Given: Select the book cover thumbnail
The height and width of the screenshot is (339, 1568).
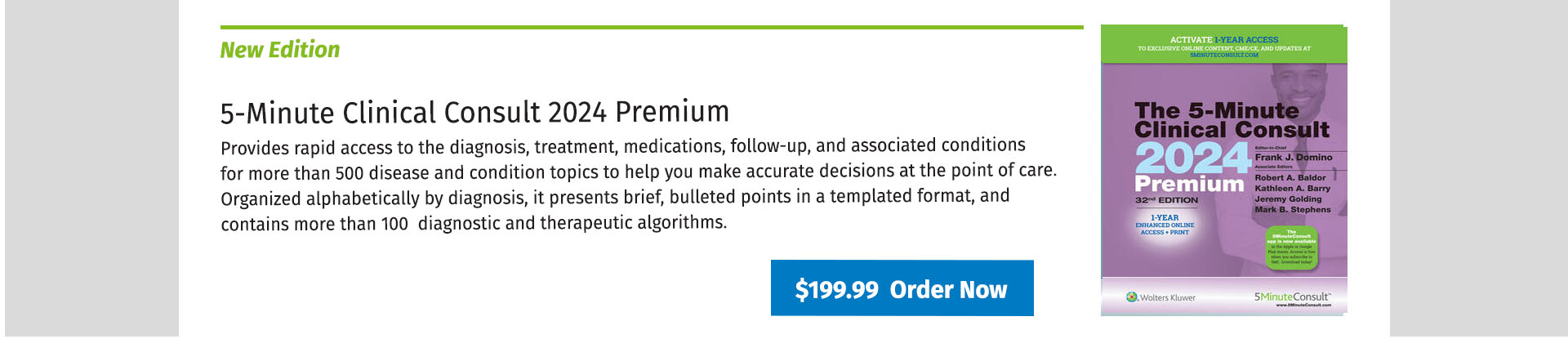Looking at the screenshot, I should pyautogui.click(x=1223, y=170).
